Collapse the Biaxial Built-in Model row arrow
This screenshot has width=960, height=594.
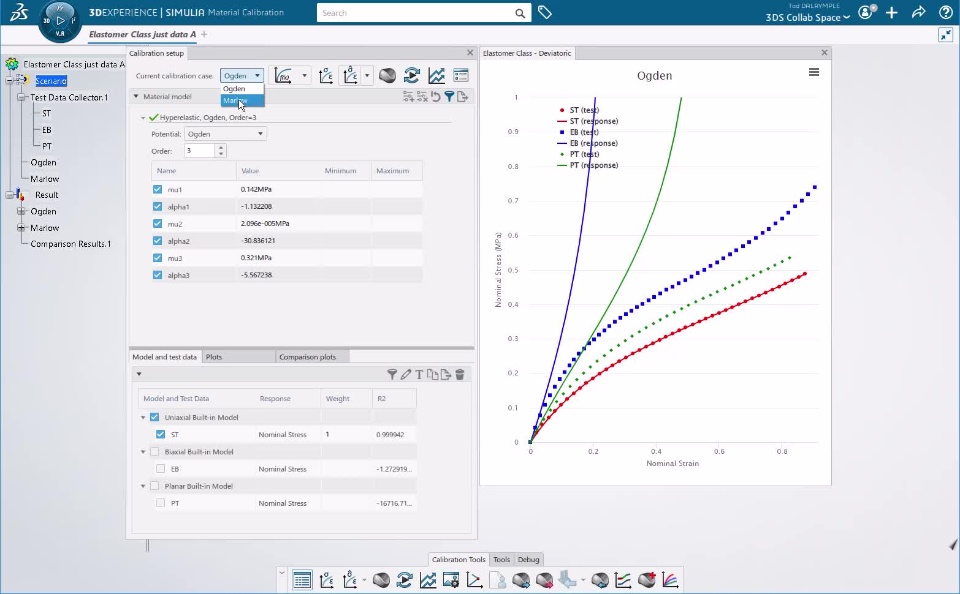tap(143, 452)
